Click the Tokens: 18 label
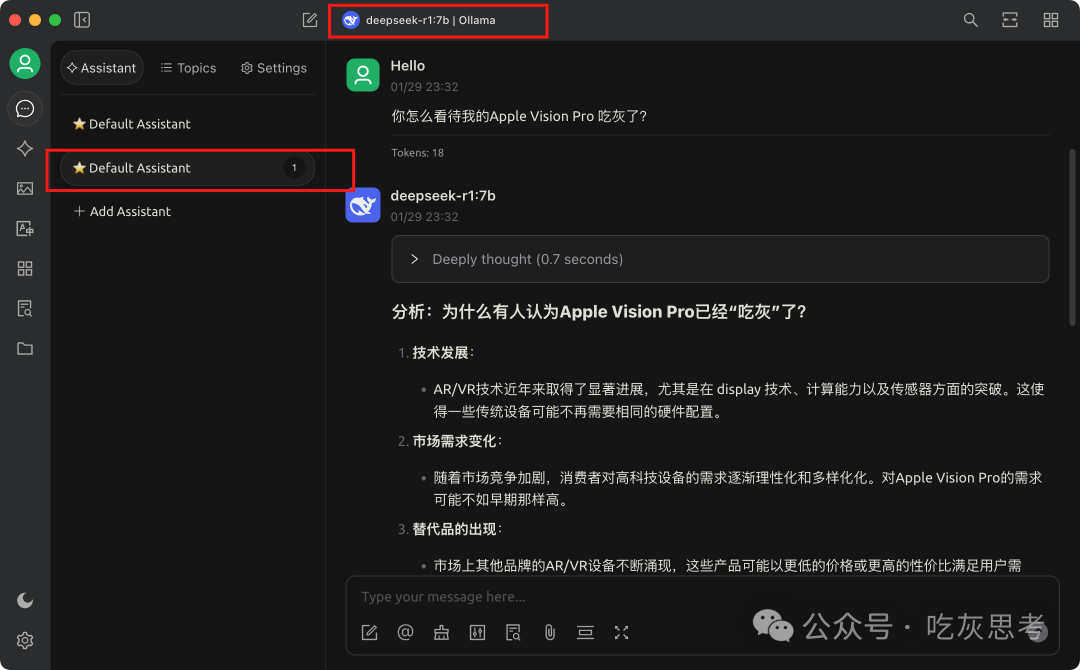This screenshot has height=670, width=1080. [x=417, y=153]
